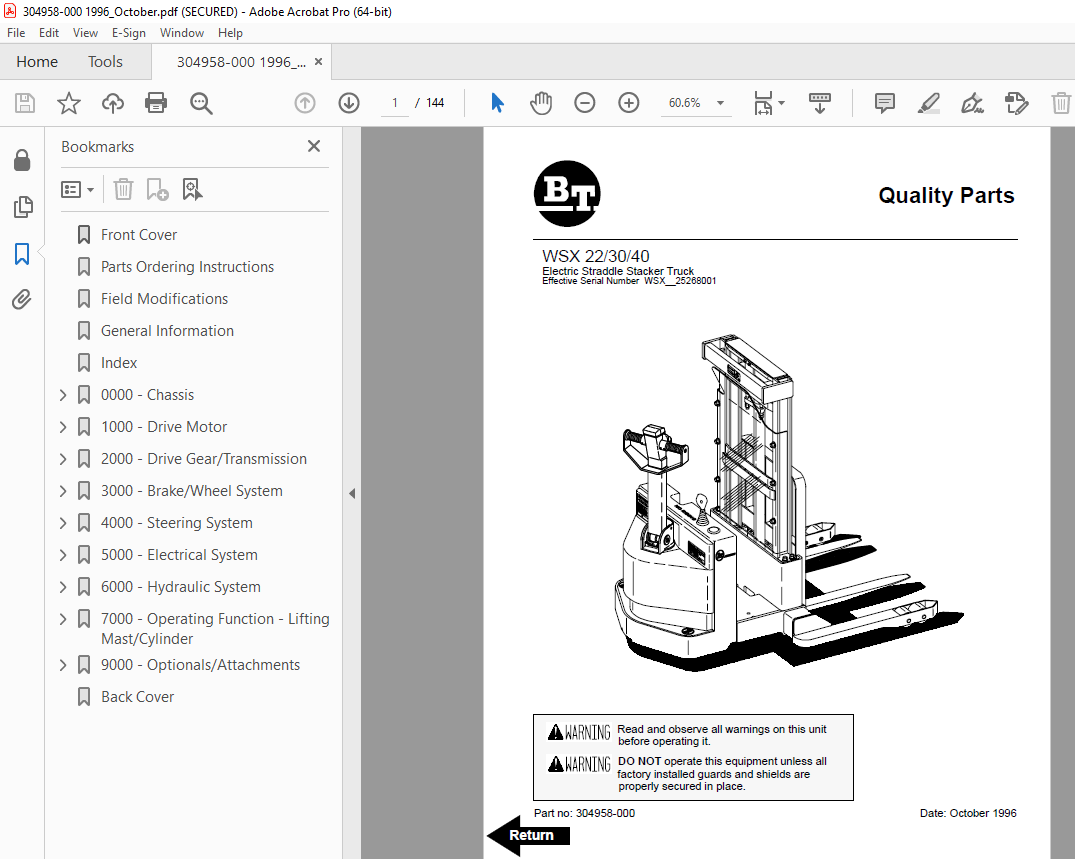Open page thumbnails panel in sidebar
The image size is (1075, 859).
(23, 206)
